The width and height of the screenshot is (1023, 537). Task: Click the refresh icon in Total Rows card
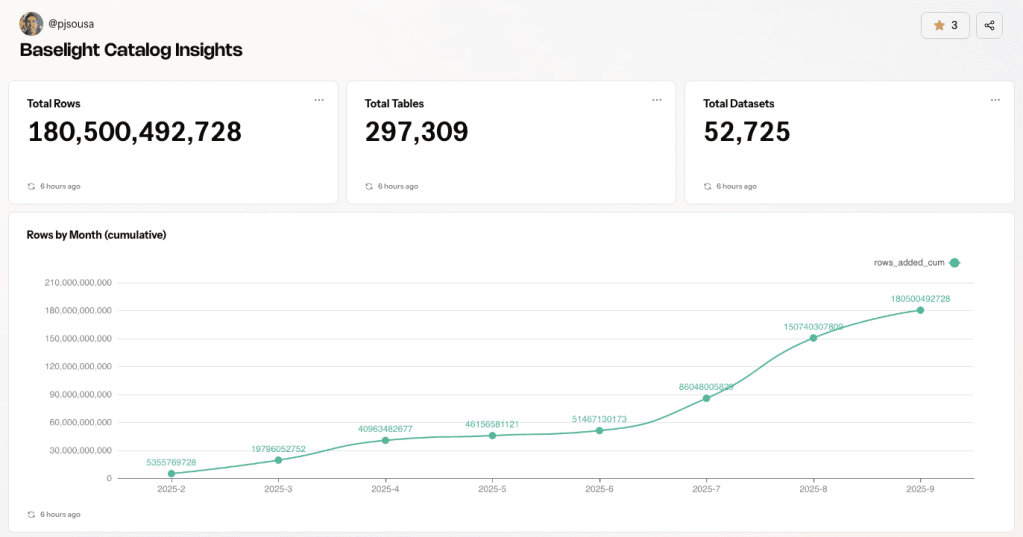pos(32,186)
